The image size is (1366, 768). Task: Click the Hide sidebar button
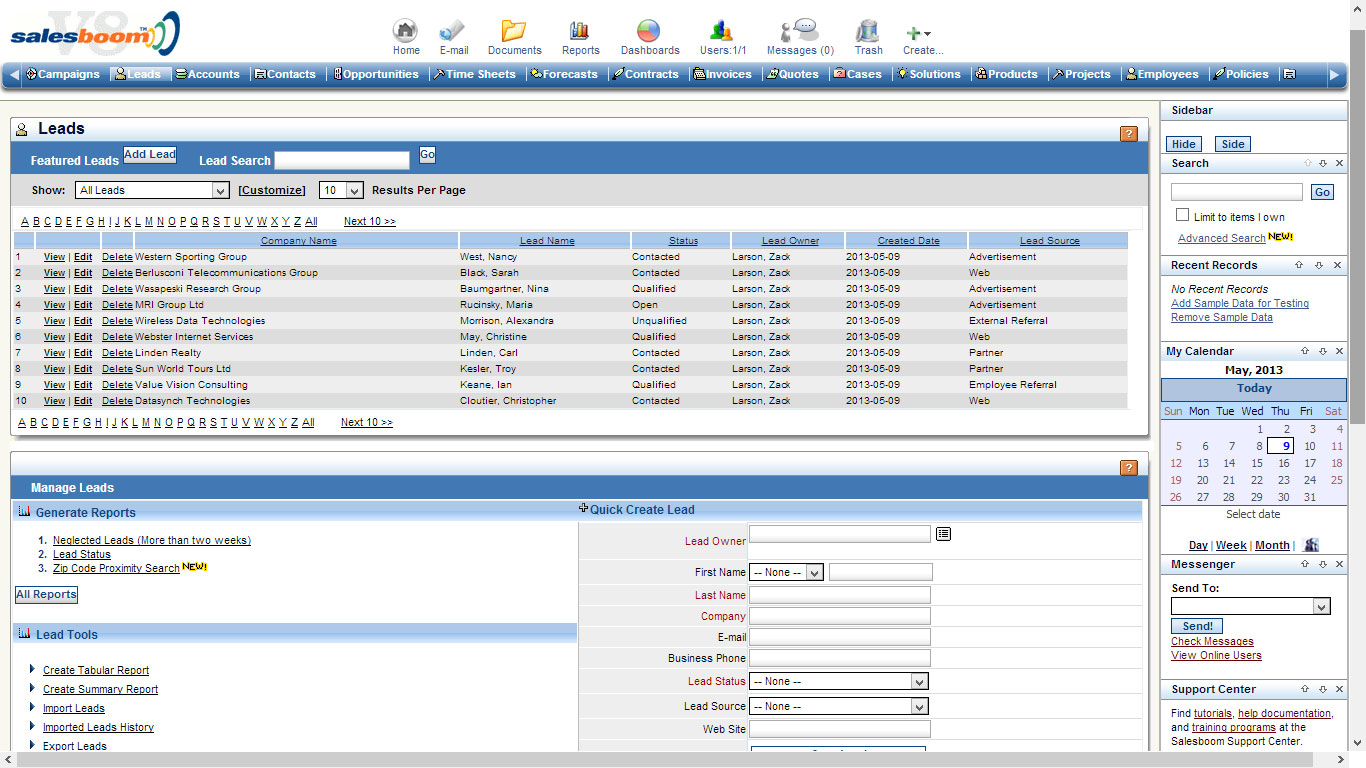pos(1184,144)
